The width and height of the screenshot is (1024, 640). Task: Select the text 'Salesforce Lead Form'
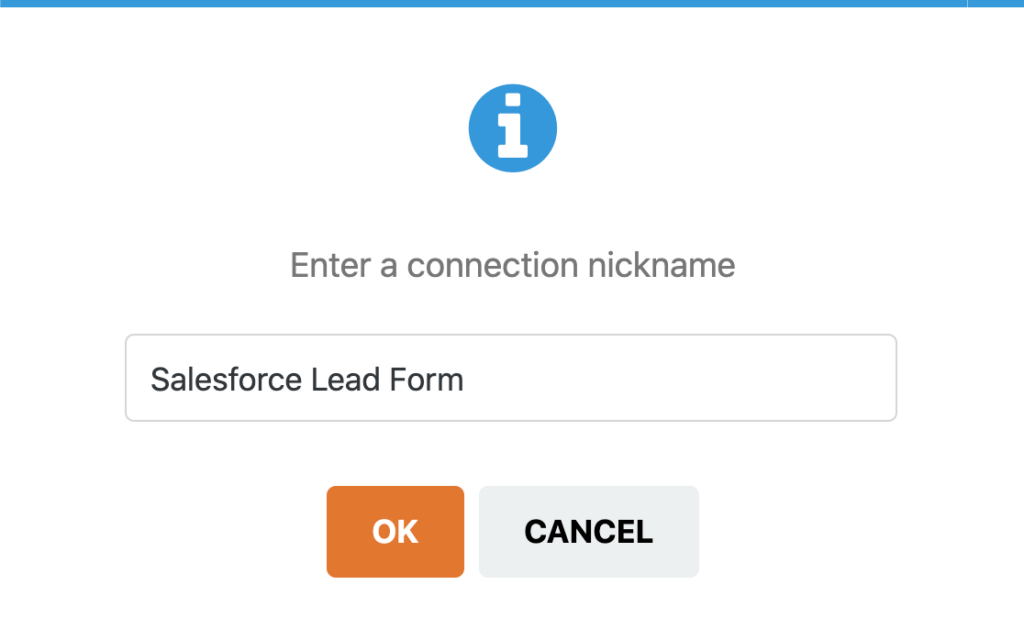tap(306, 379)
